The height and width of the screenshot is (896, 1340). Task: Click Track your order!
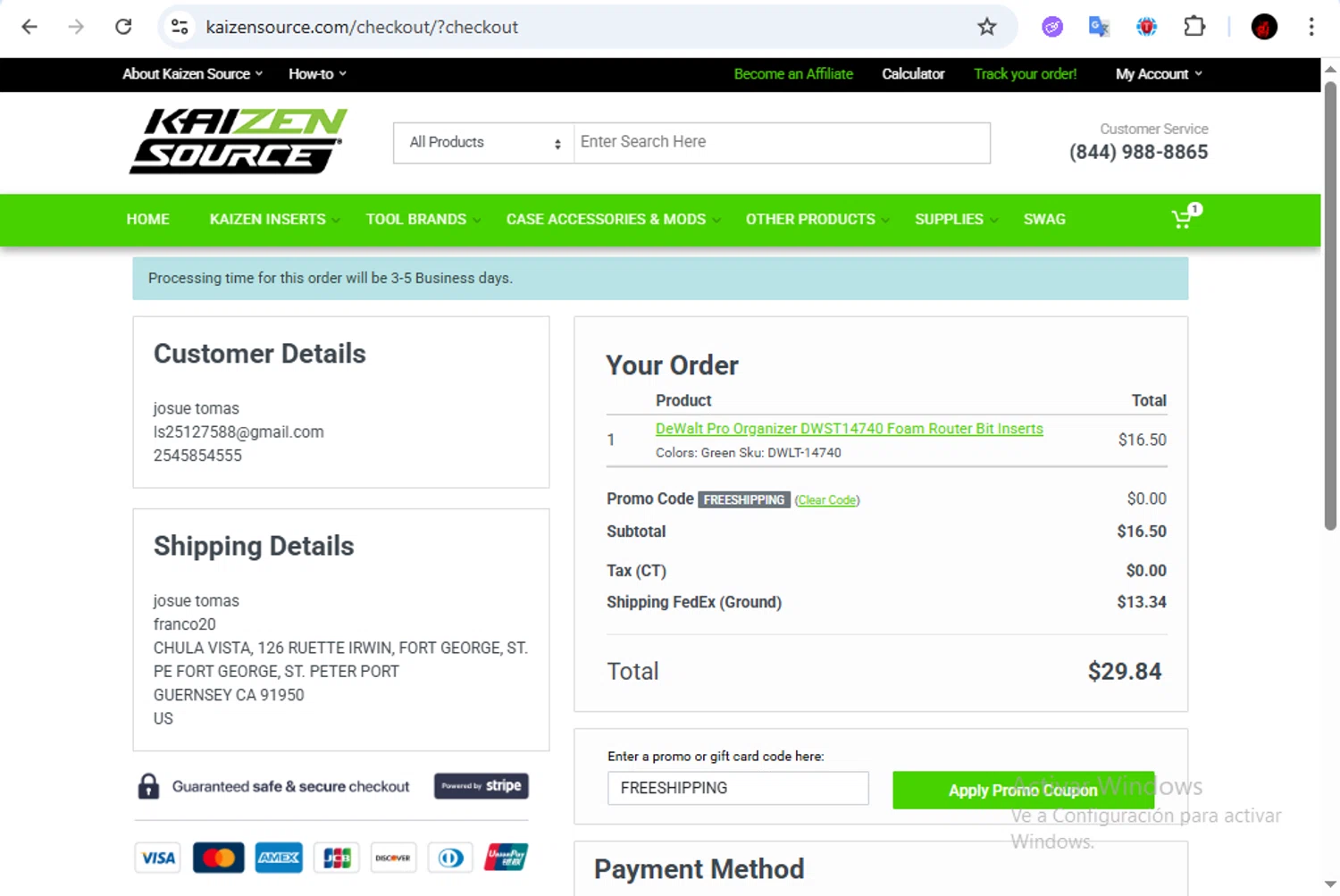pyautogui.click(x=1026, y=74)
